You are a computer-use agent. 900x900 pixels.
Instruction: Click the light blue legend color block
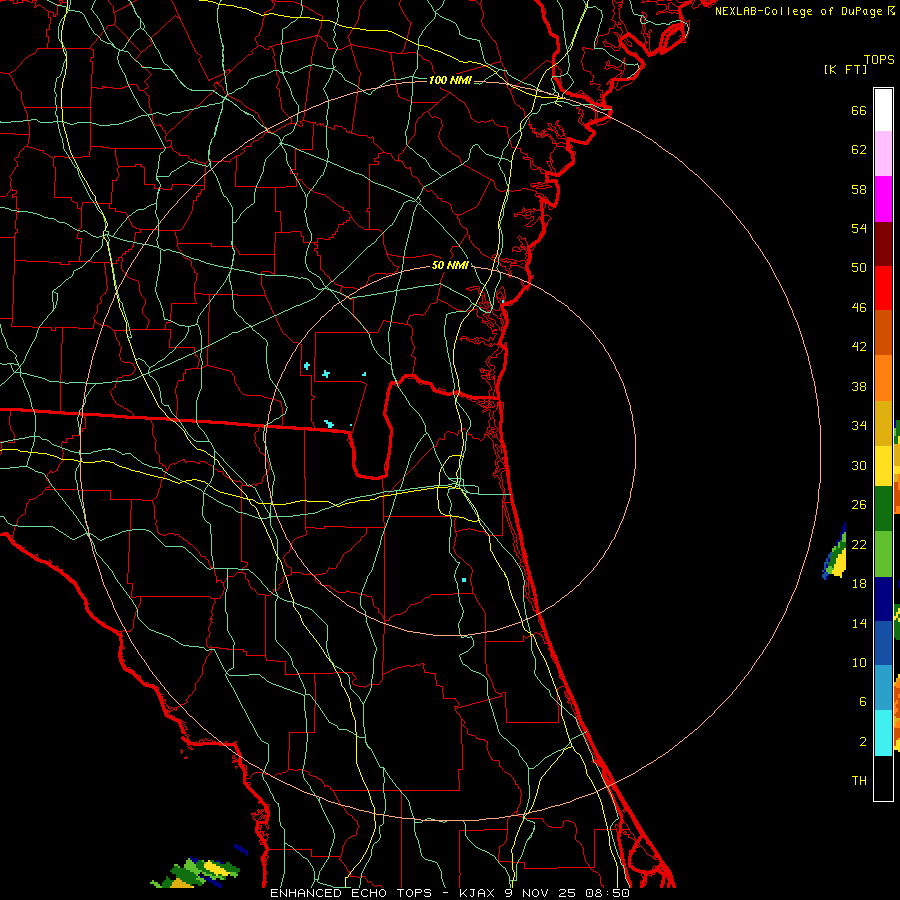[883, 688]
